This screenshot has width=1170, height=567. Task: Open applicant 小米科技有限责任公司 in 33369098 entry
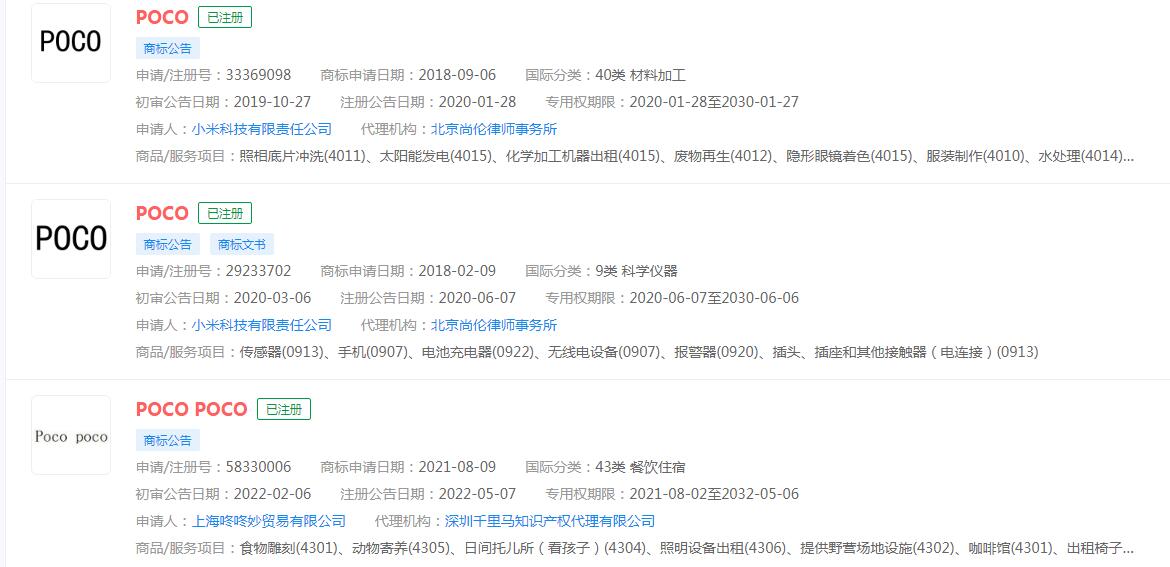click(x=261, y=129)
